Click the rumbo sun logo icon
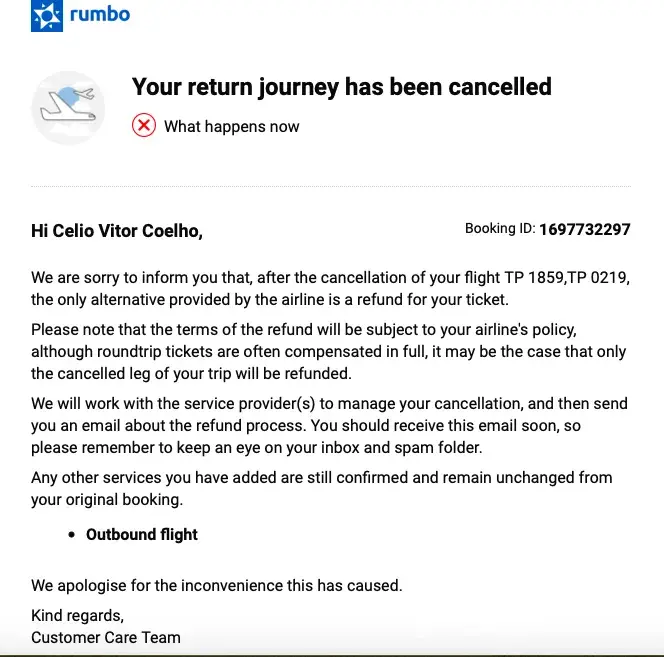The height and width of the screenshot is (657, 664). click(46, 16)
